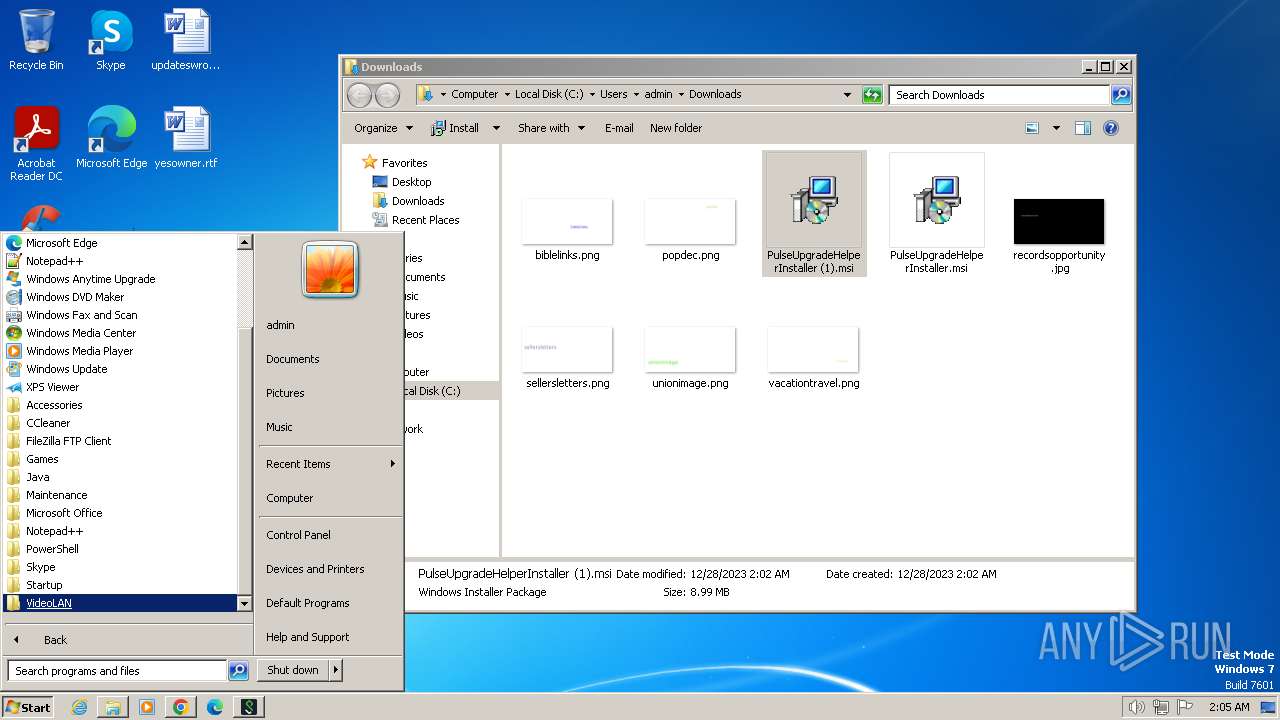Open the view options dropdown arrow

pos(1056,128)
